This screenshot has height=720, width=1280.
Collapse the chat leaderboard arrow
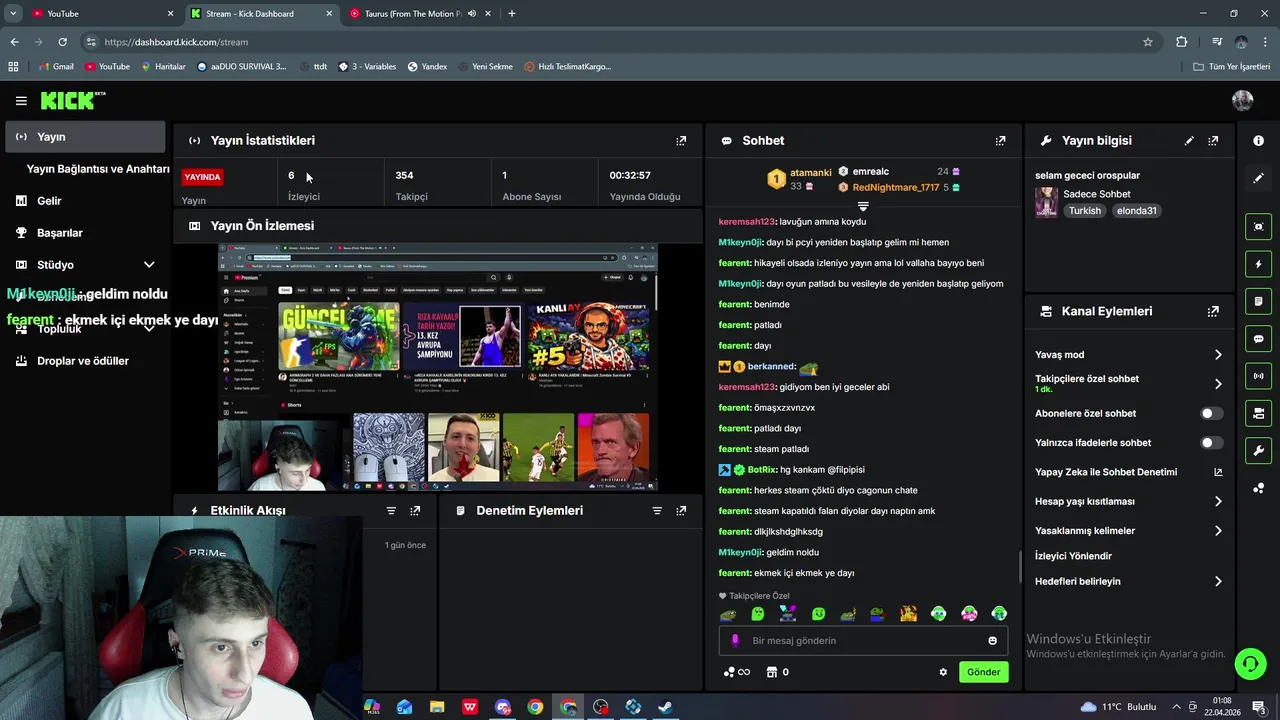[x=863, y=206]
